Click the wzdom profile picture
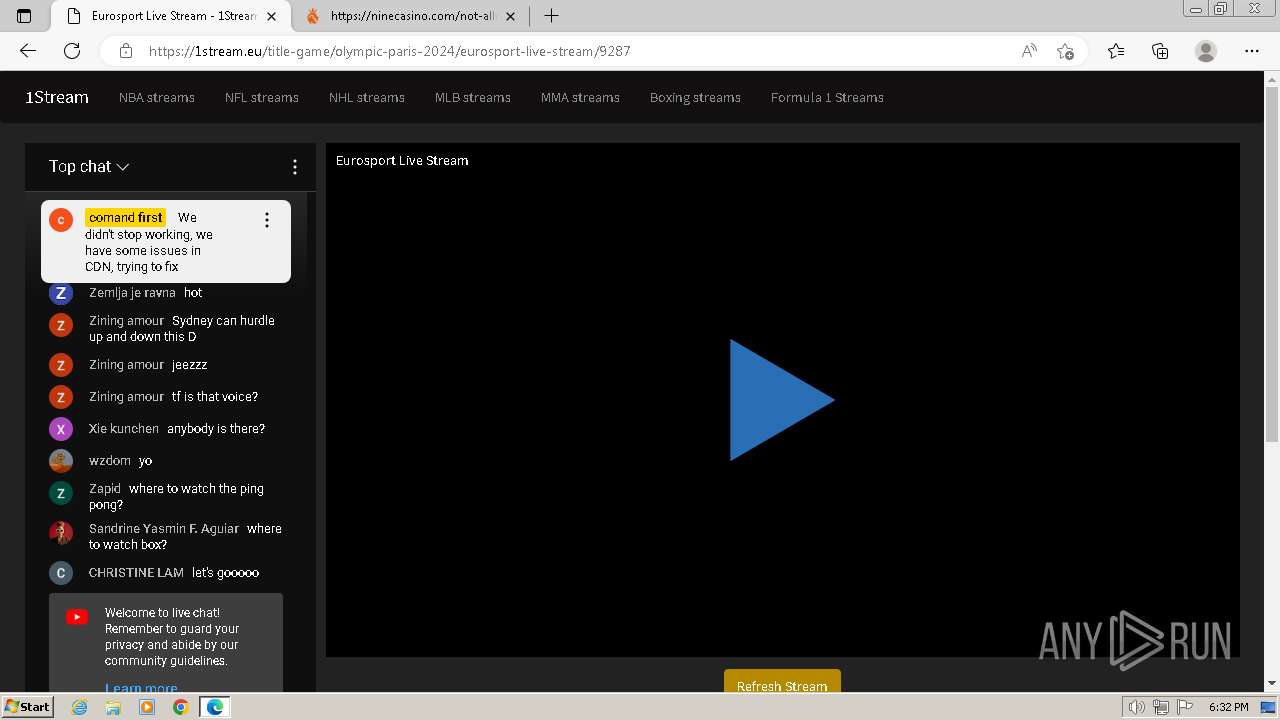This screenshot has height=720, width=1280. (x=61, y=461)
